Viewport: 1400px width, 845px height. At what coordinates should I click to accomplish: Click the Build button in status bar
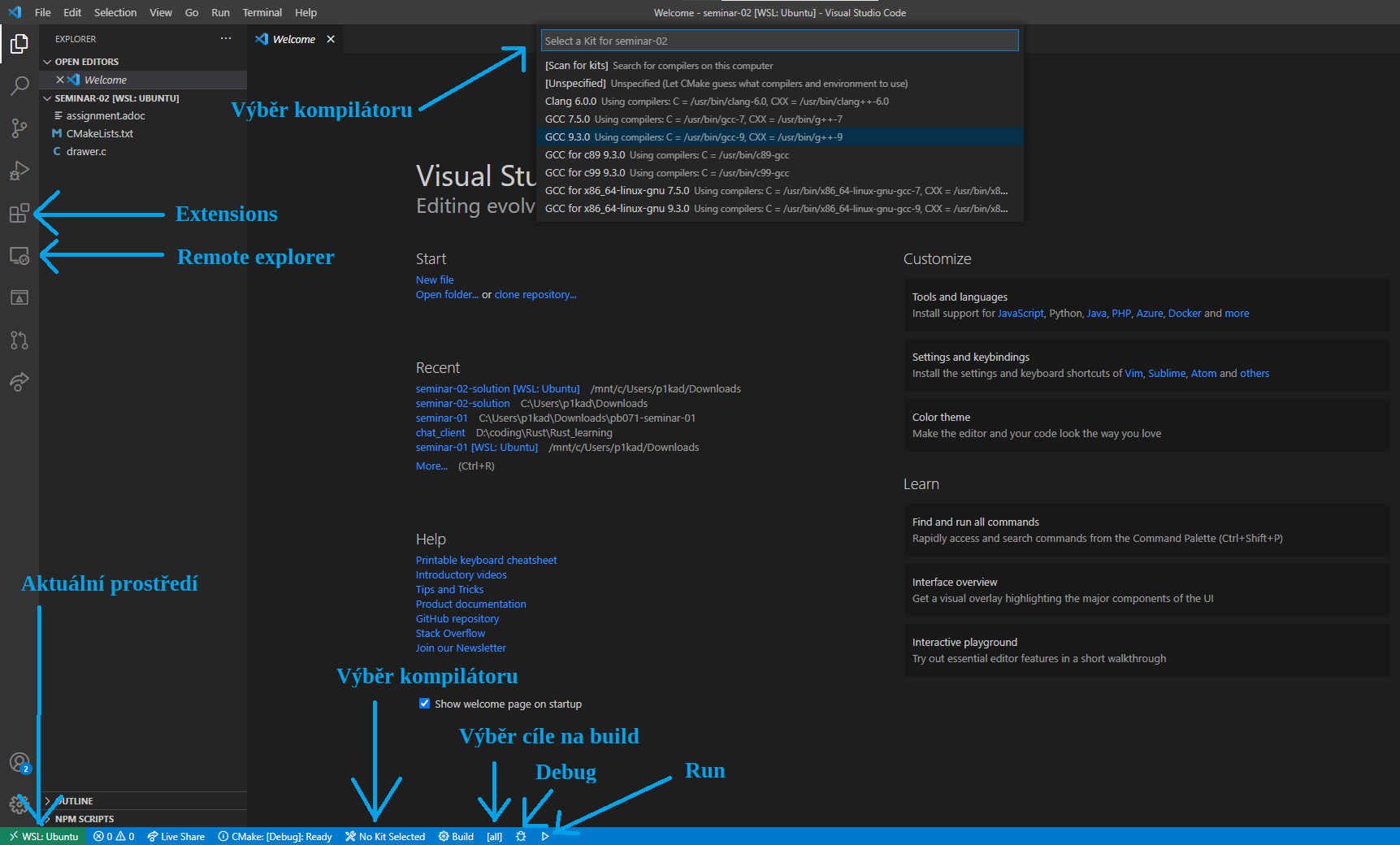click(456, 836)
